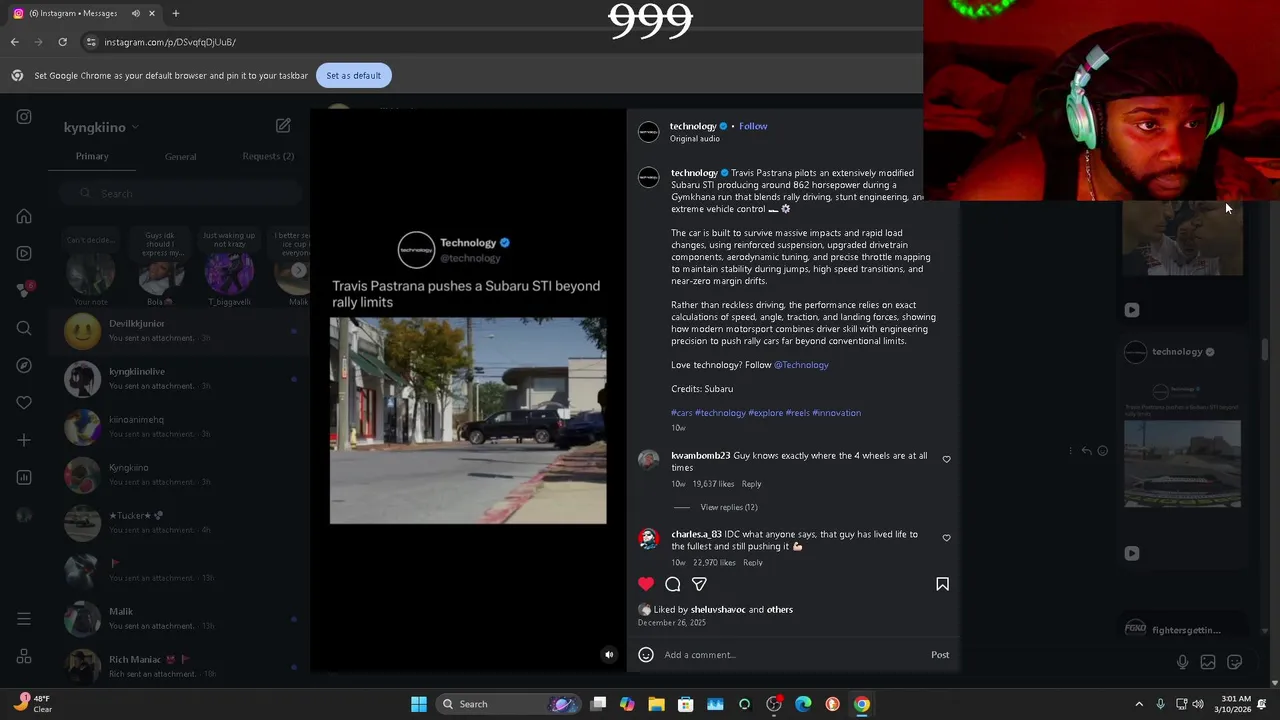The image size is (1280, 720).
Task: Open the Dashboard chart icon in sidebar
Action: [x=24, y=477]
